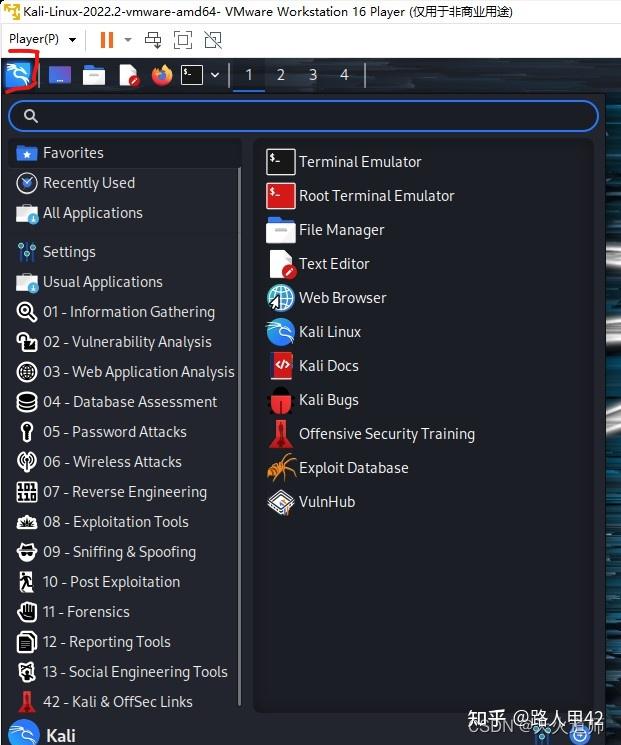The image size is (621, 745).
Task: Open 02 - Vulnerability Analysis category
Action: pyautogui.click(x=124, y=342)
